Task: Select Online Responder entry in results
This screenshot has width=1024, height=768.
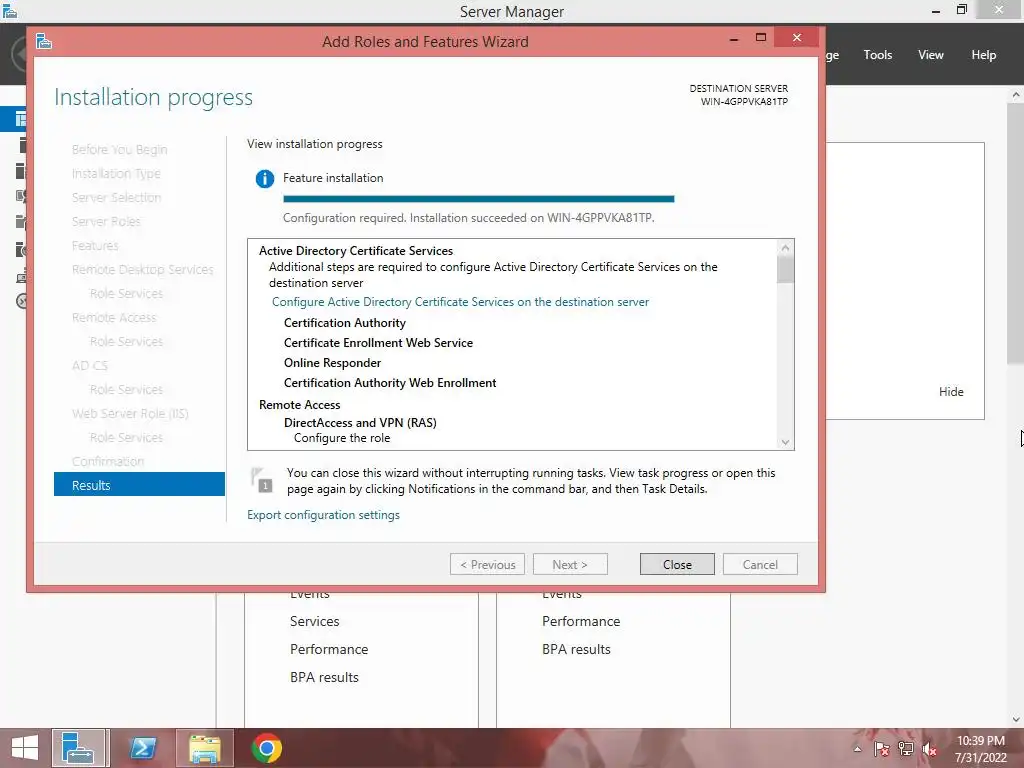Action: tap(332, 362)
